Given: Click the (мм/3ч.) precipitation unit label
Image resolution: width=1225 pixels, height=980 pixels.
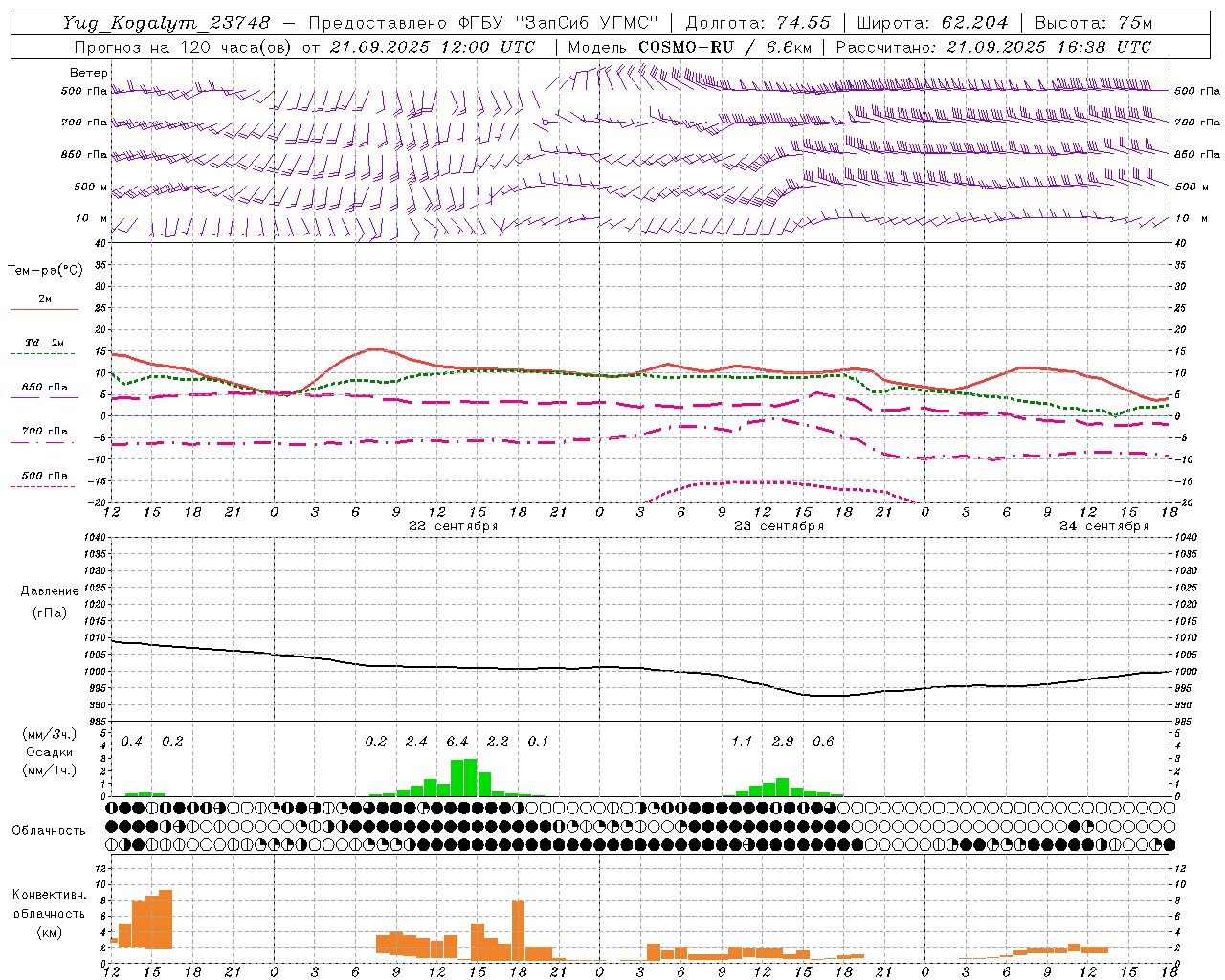Looking at the screenshot, I should coord(50,735).
